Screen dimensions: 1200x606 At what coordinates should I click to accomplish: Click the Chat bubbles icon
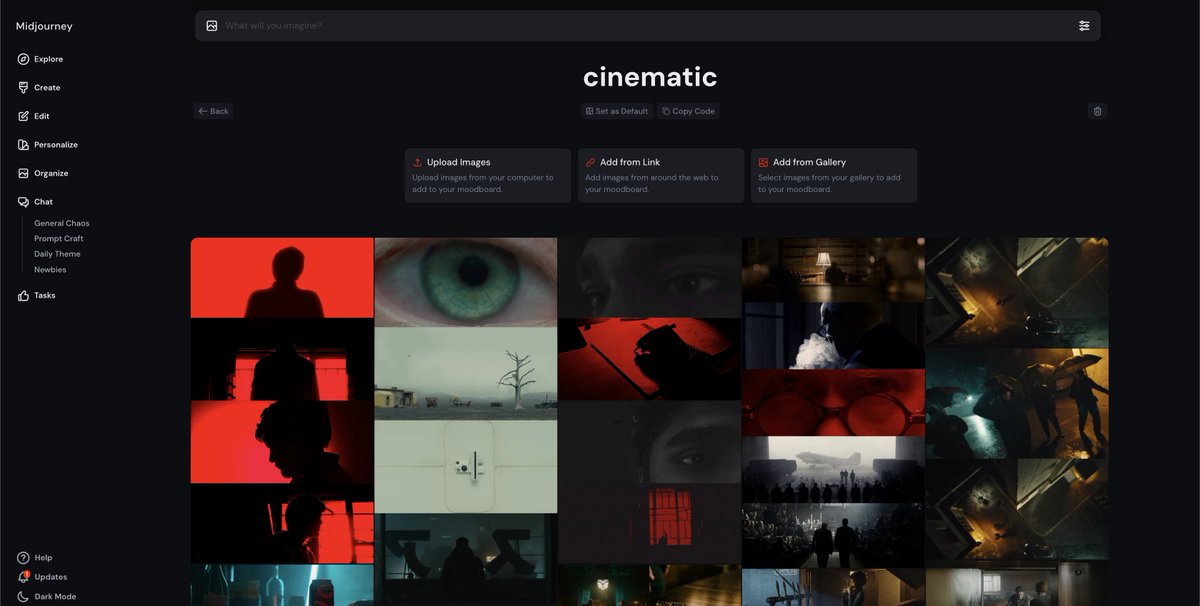[23, 202]
